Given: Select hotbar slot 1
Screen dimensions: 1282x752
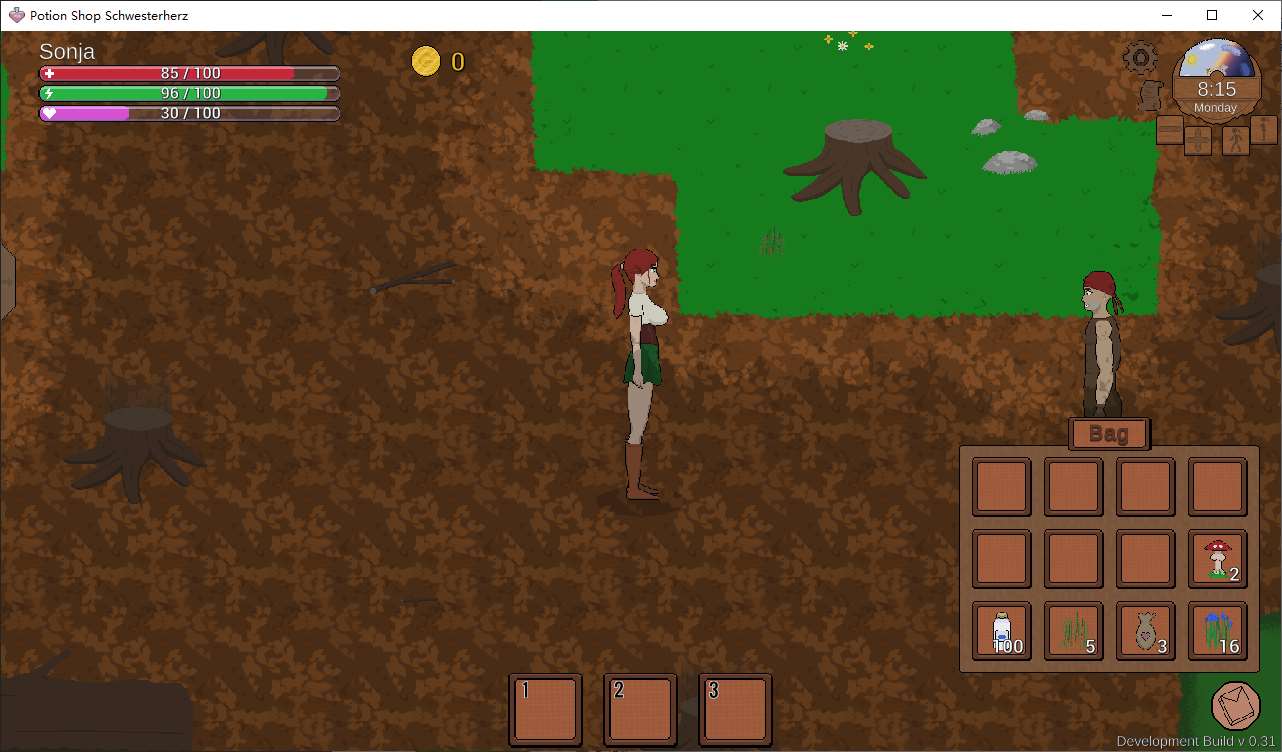Looking at the screenshot, I should point(545,709).
